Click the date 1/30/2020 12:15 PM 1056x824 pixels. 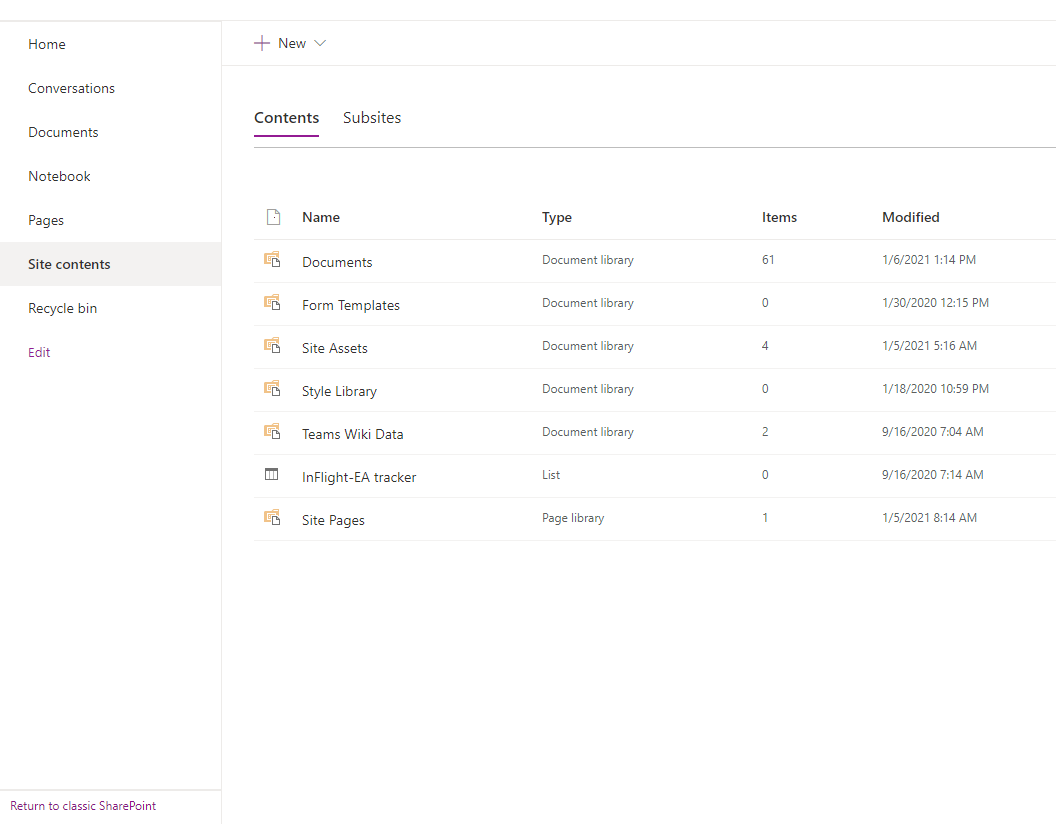click(x=935, y=303)
